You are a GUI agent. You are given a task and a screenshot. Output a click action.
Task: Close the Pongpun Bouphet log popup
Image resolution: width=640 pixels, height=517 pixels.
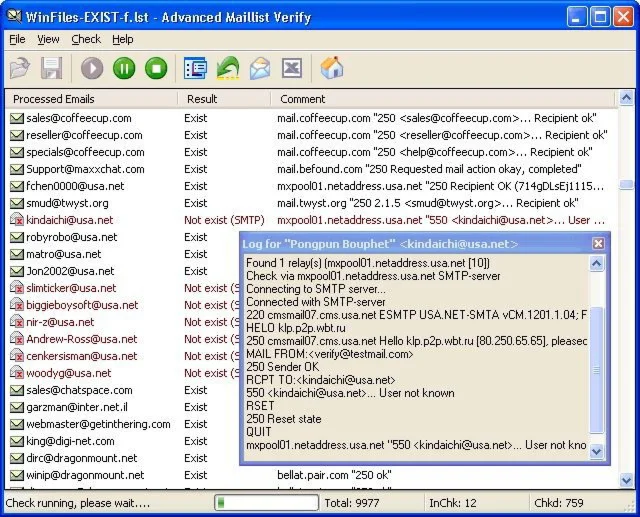(598, 243)
